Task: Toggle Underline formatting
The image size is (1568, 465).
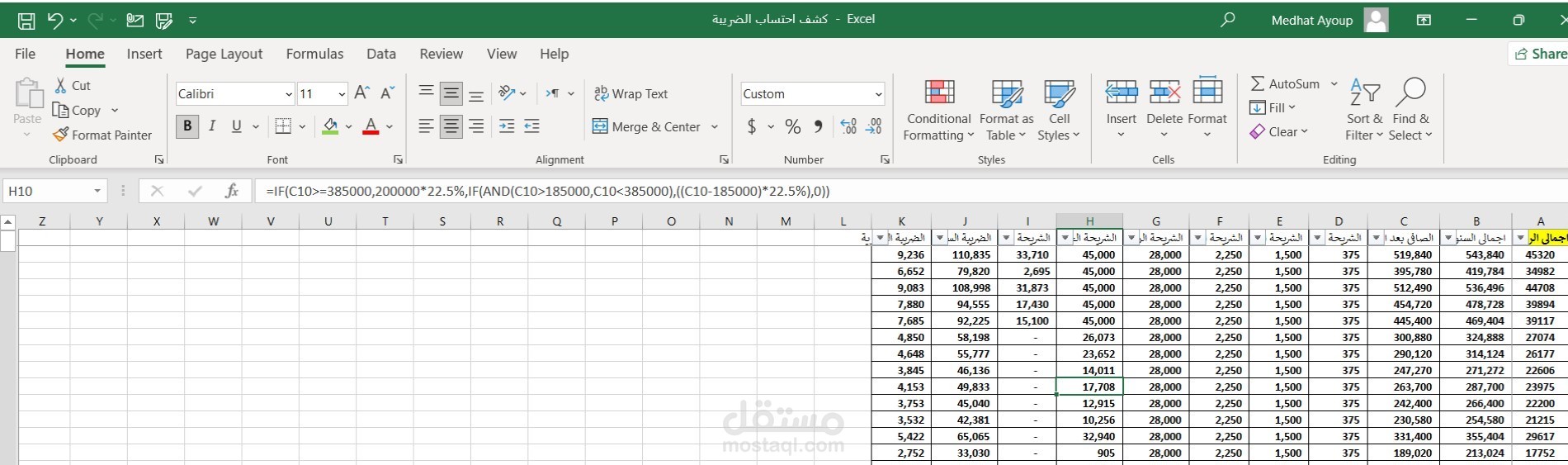Action: coord(237,126)
